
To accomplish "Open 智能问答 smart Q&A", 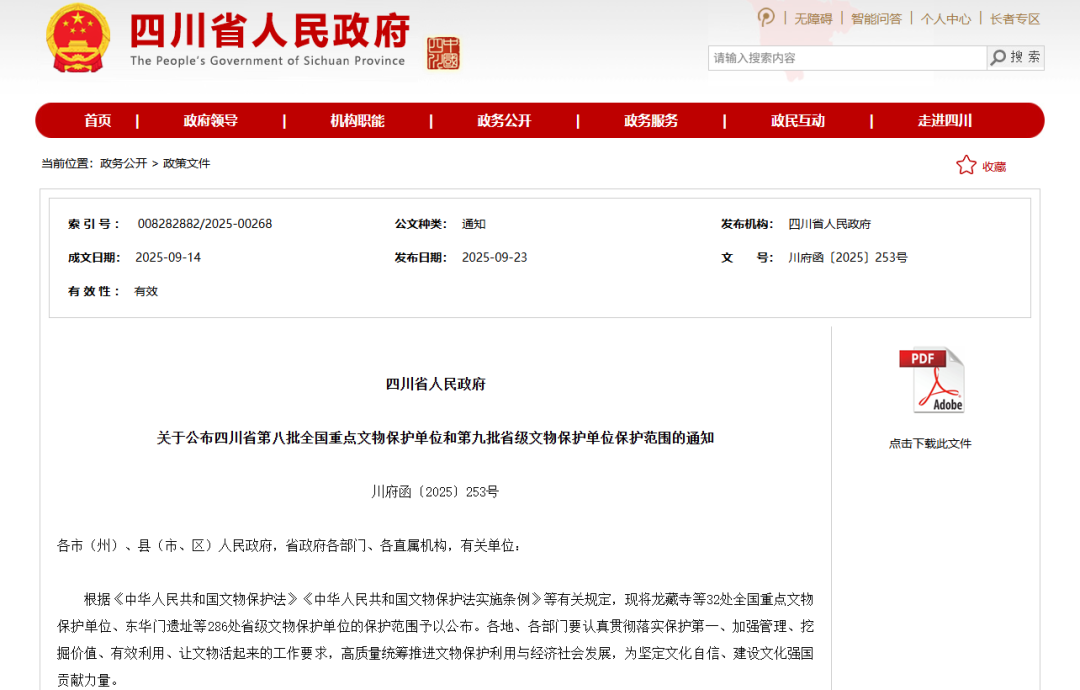I will coord(876,18).
